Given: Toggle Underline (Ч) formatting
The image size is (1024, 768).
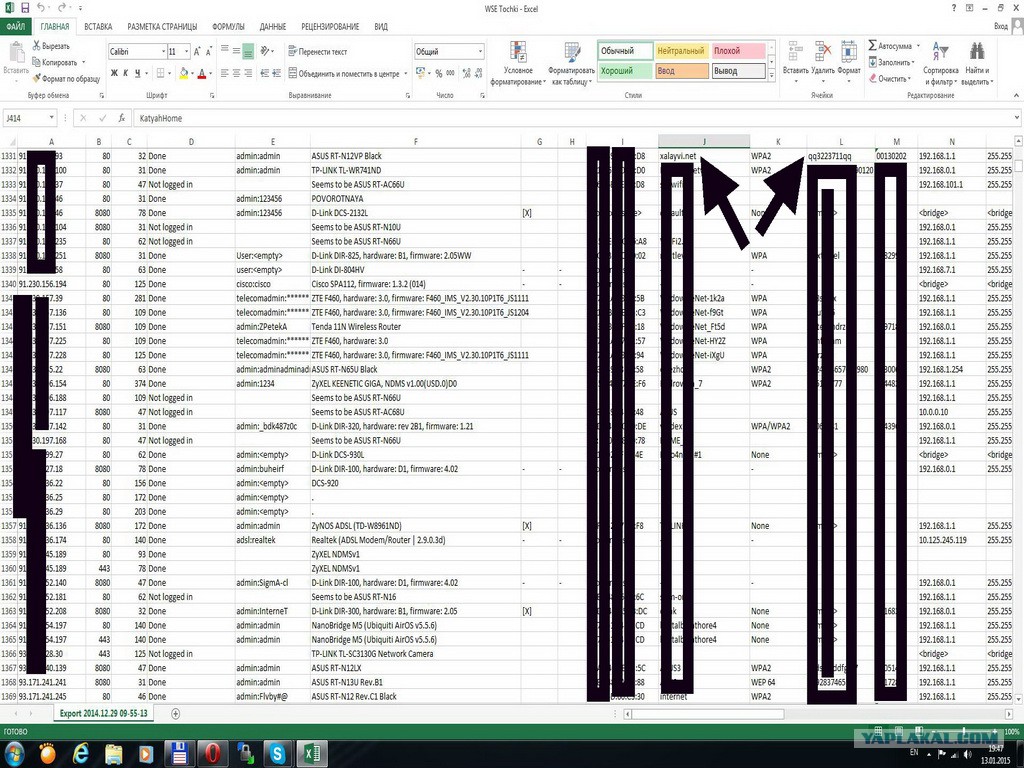Looking at the screenshot, I should (137, 73).
